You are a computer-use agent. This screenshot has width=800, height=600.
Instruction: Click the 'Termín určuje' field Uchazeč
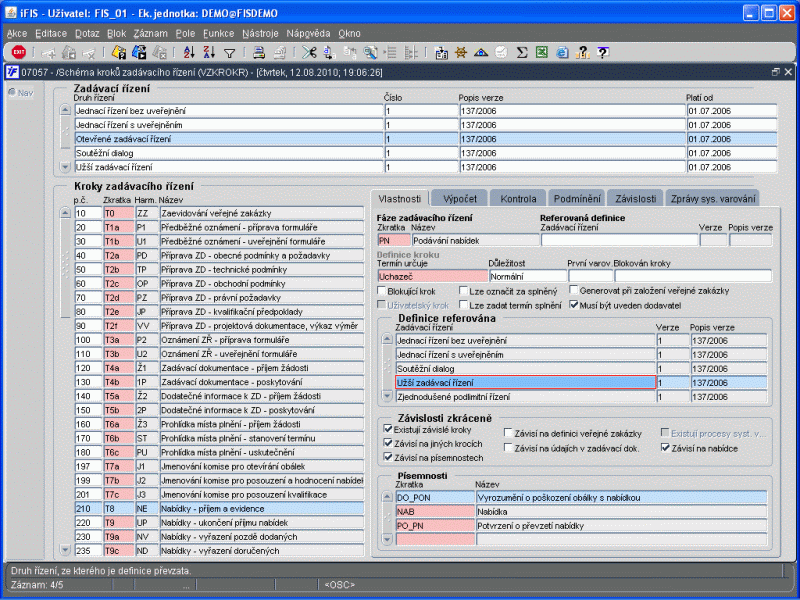coord(430,275)
